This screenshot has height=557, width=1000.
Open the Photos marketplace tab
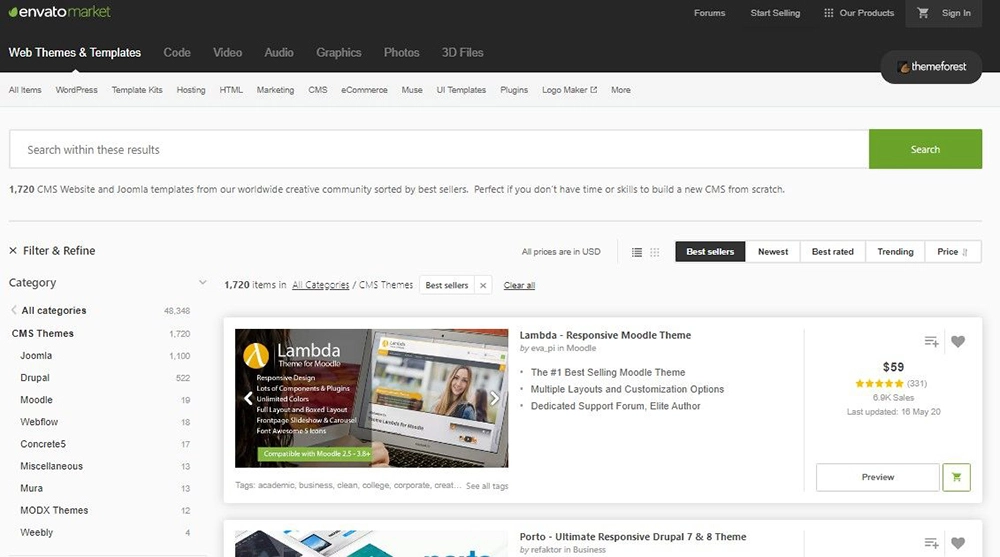[x=401, y=53]
